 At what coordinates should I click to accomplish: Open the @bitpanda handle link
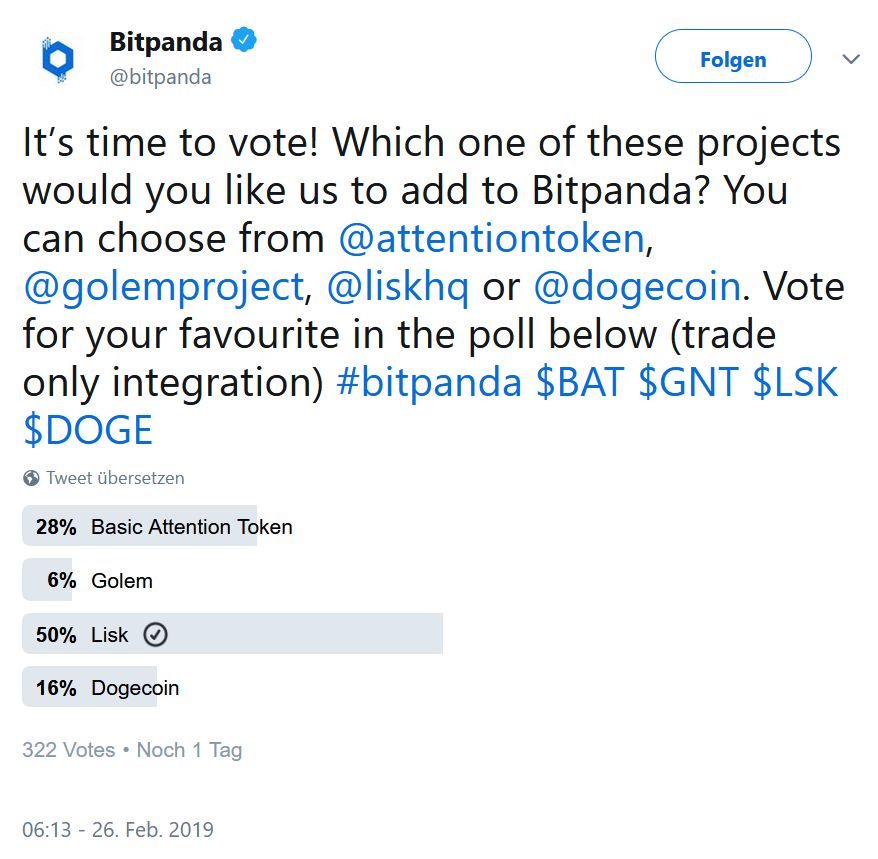161,77
